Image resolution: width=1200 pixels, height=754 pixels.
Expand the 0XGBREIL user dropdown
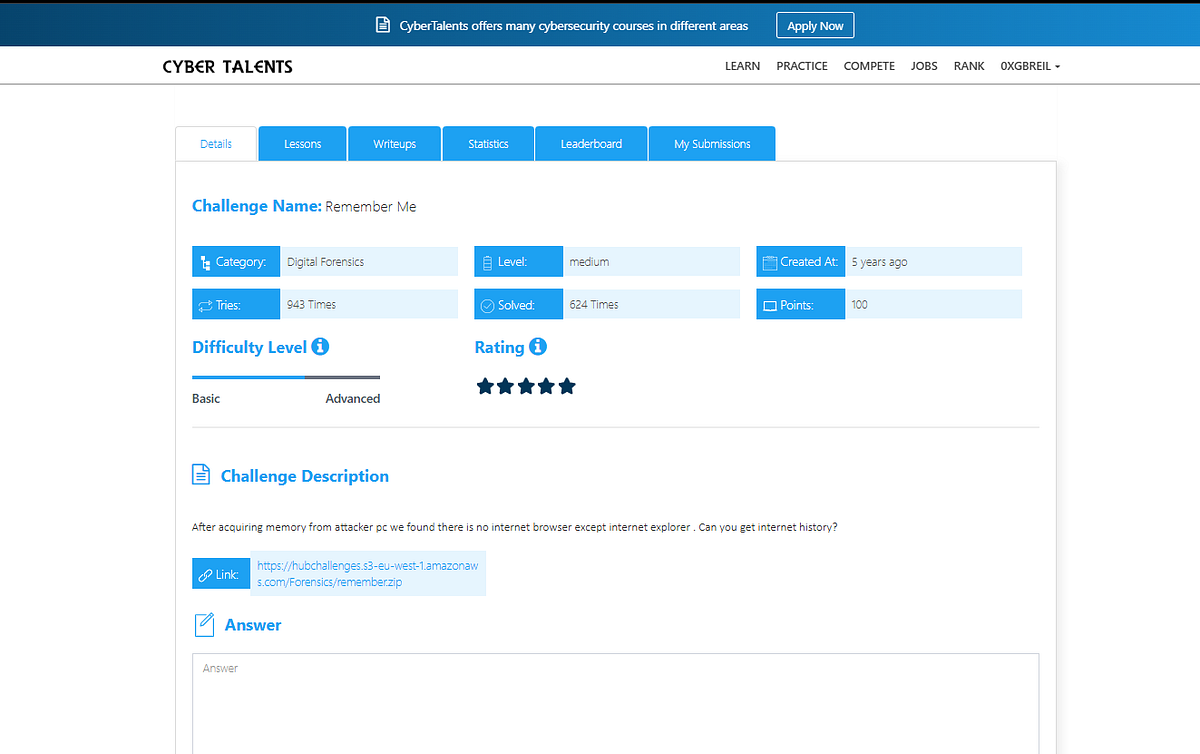point(1030,66)
